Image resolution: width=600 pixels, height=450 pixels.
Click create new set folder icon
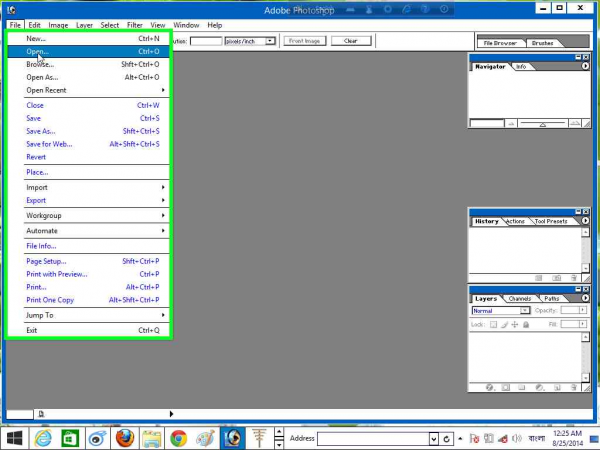[x=522, y=387]
